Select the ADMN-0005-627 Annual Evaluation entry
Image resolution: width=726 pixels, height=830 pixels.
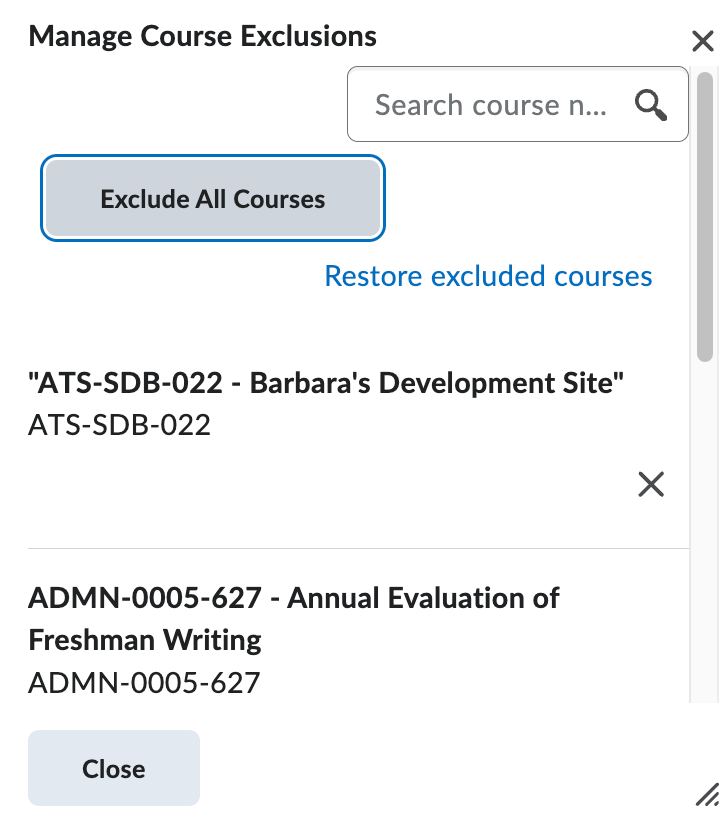293,620
